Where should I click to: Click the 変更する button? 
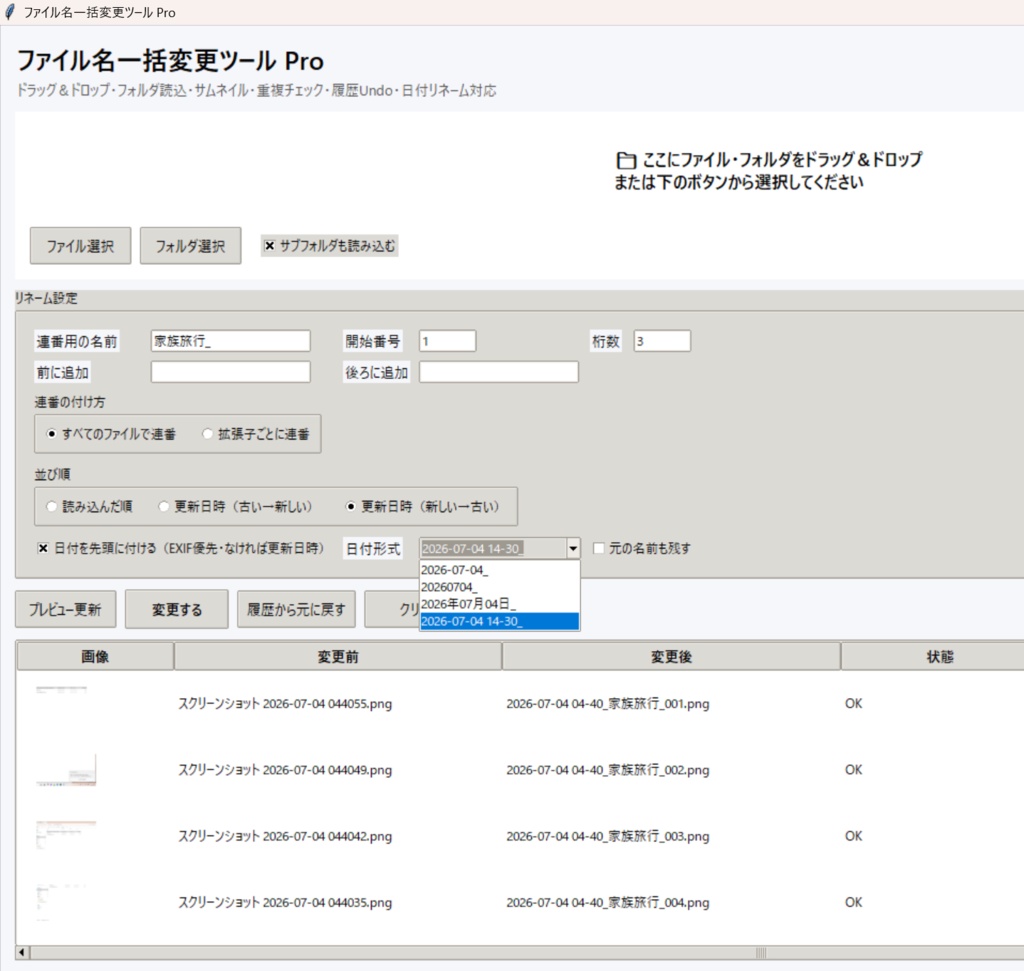[177, 609]
